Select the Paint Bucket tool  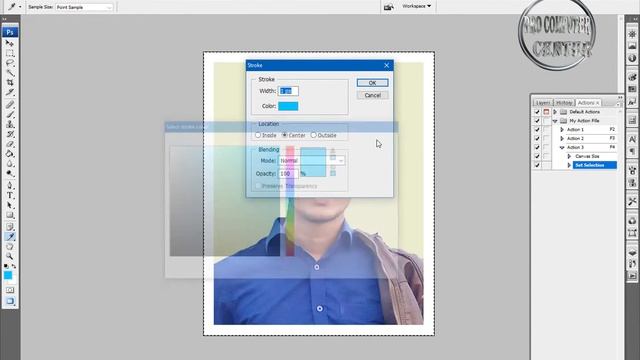point(10,153)
